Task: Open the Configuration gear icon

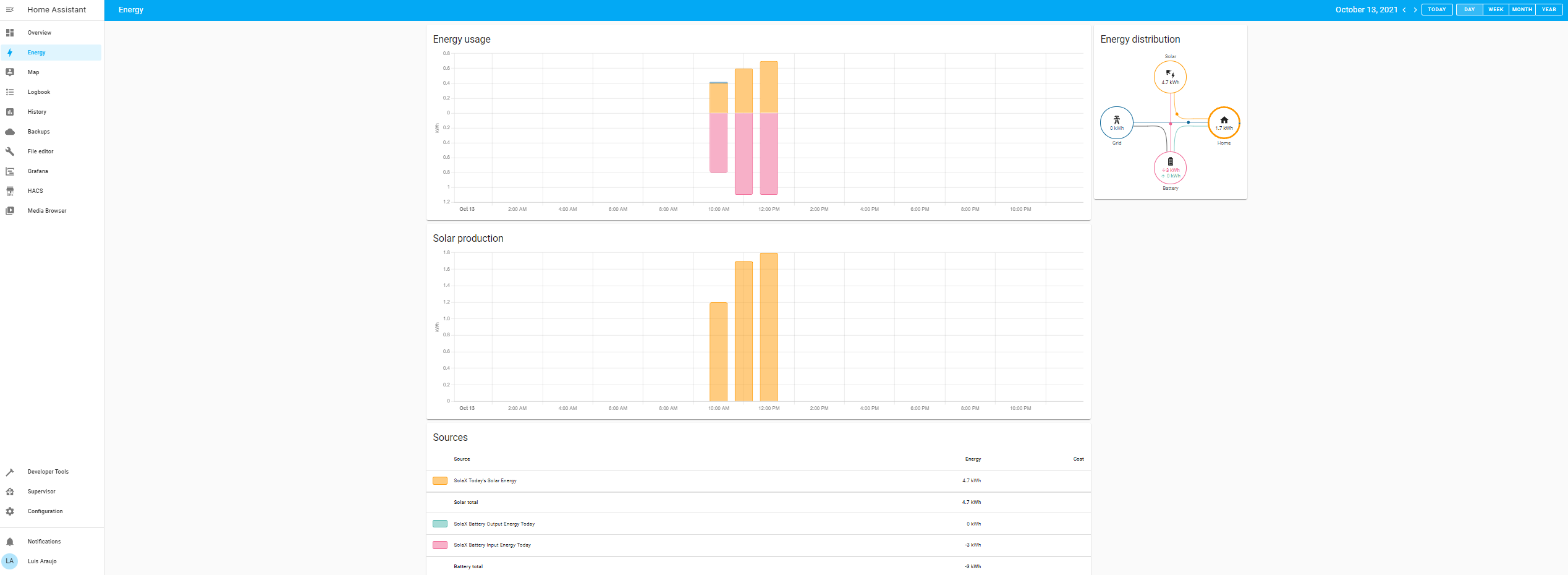Action: pyautogui.click(x=10, y=511)
